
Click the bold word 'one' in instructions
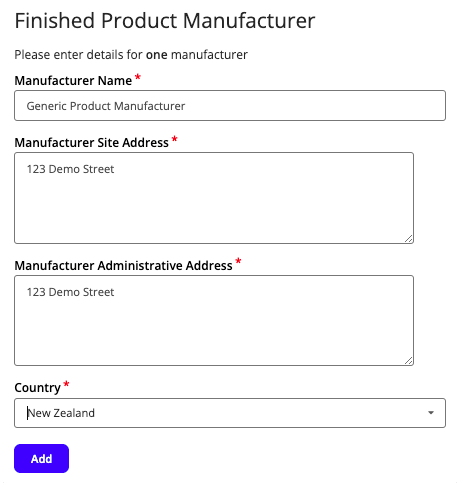click(157, 55)
